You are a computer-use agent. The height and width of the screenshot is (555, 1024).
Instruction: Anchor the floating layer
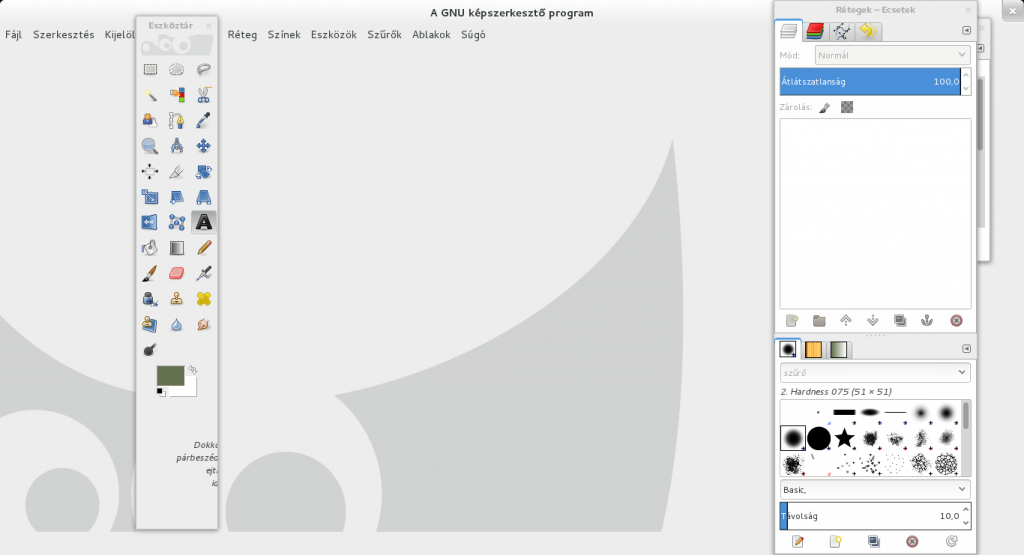click(x=927, y=321)
